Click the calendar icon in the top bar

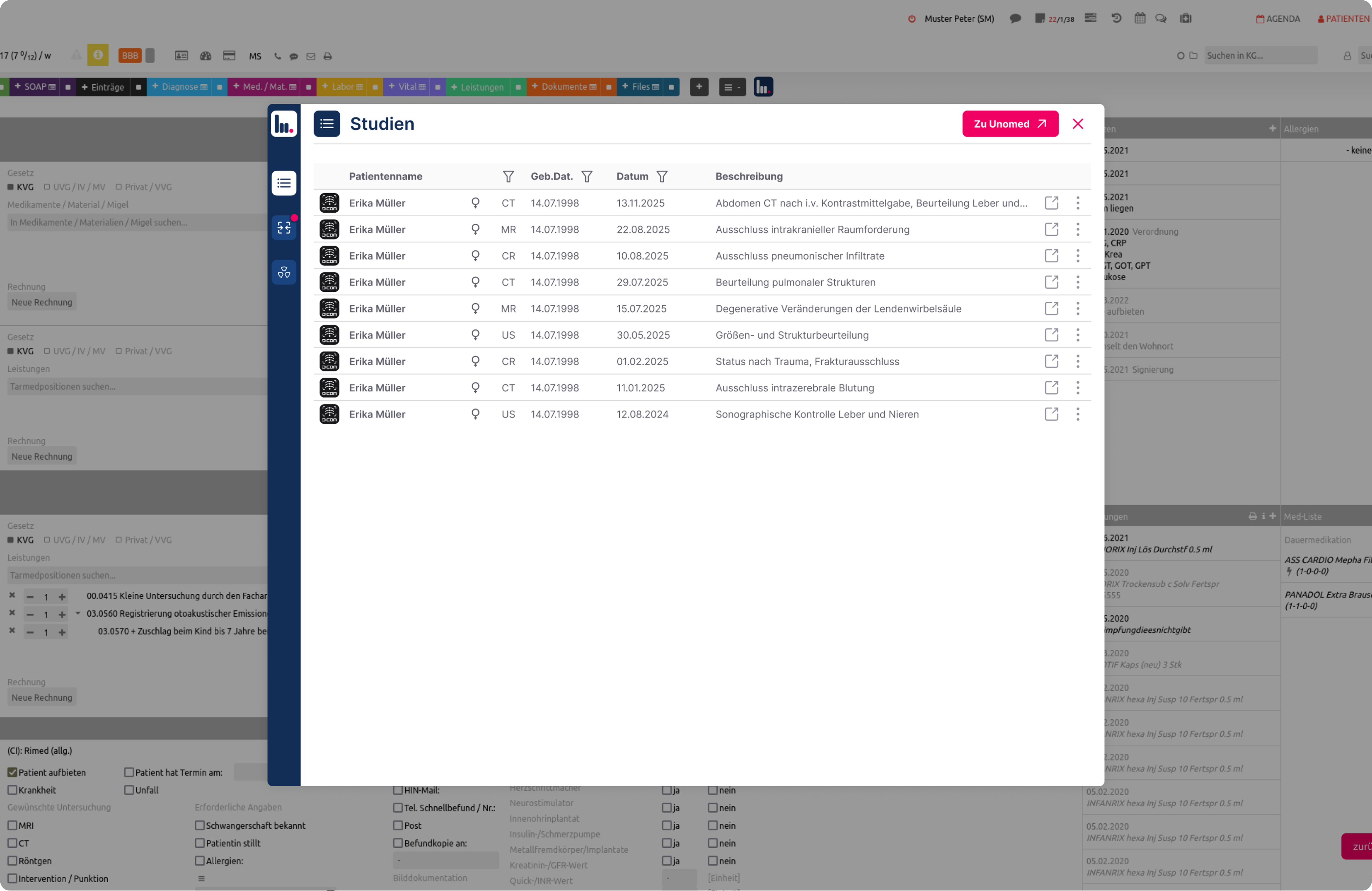coord(1140,18)
